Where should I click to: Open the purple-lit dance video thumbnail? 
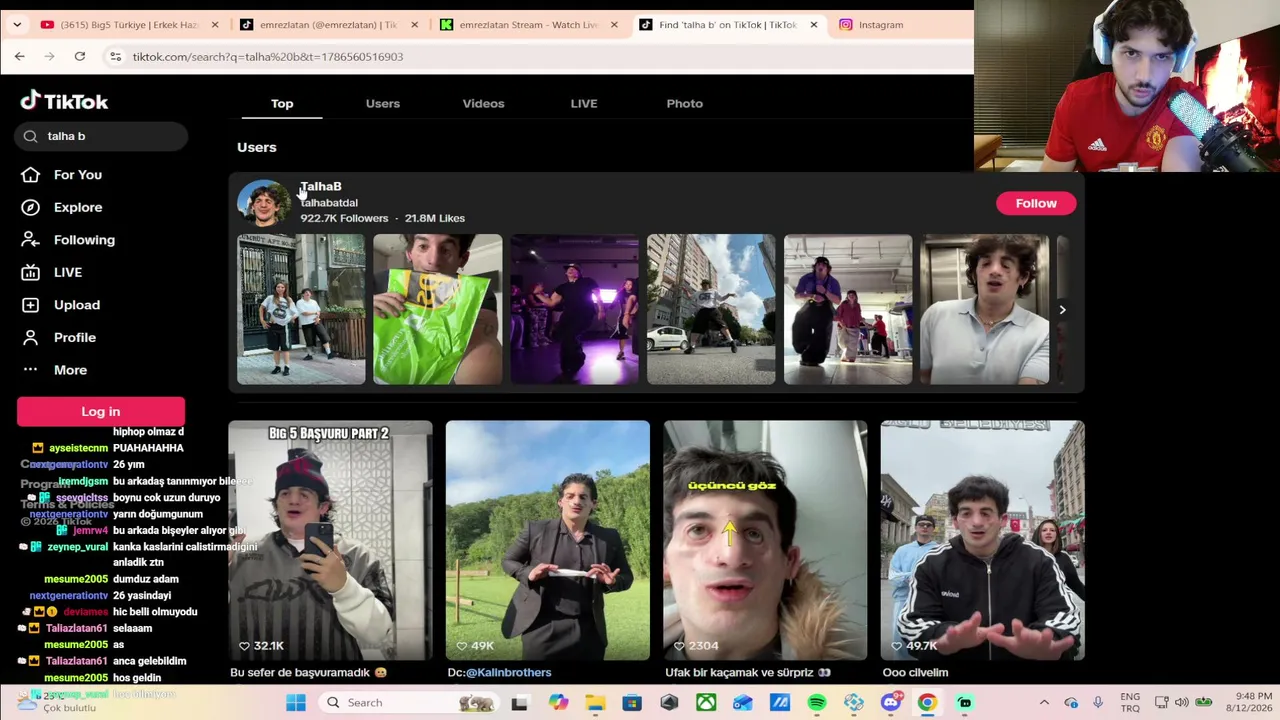tap(574, 309)
